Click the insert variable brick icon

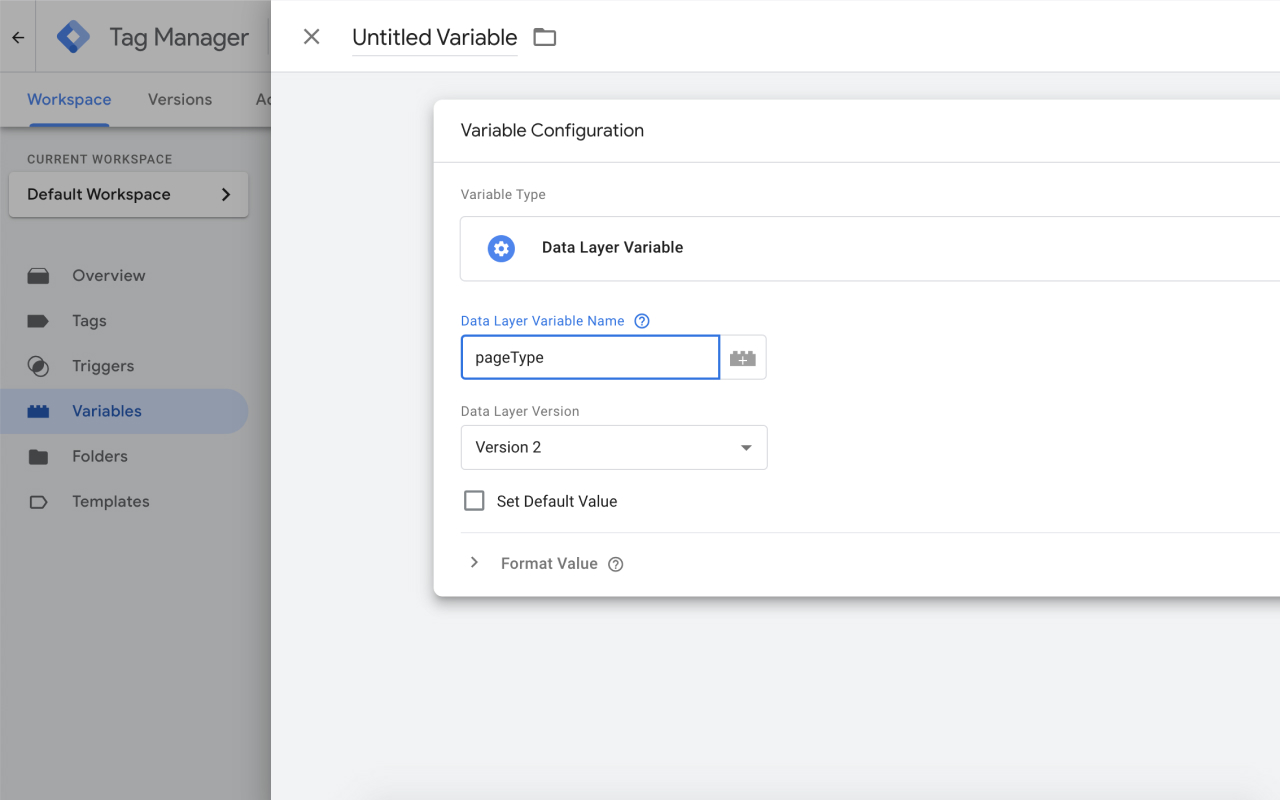click(743, 358)
